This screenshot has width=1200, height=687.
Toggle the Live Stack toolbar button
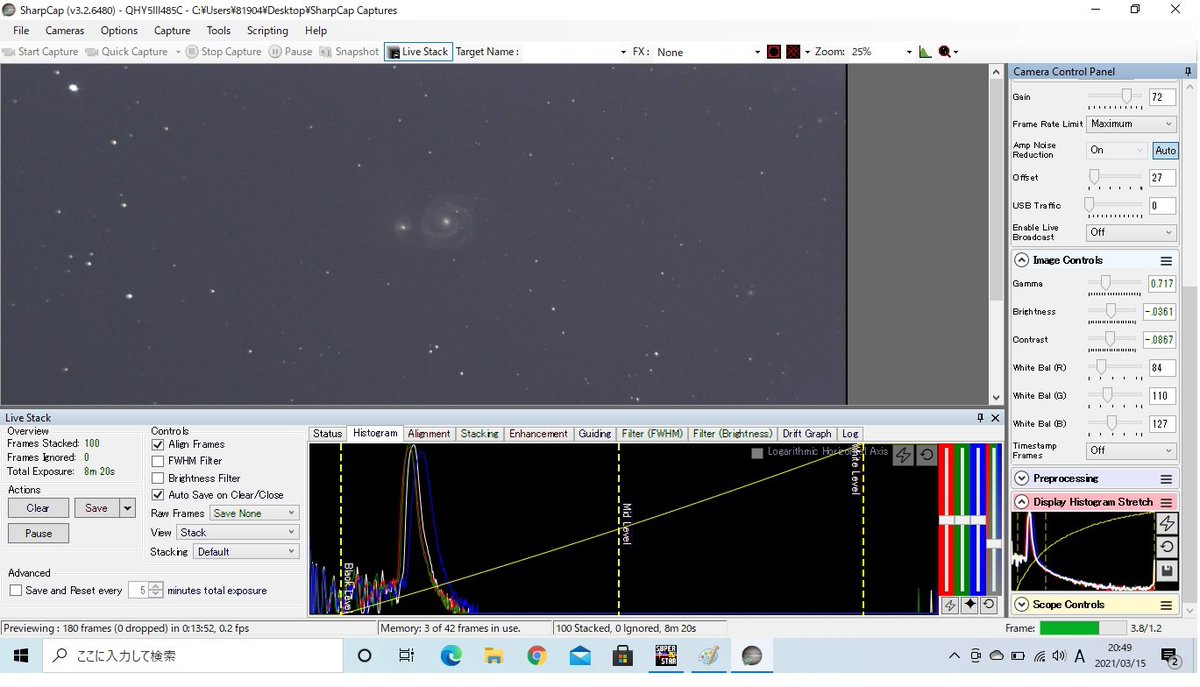[417, 52]
